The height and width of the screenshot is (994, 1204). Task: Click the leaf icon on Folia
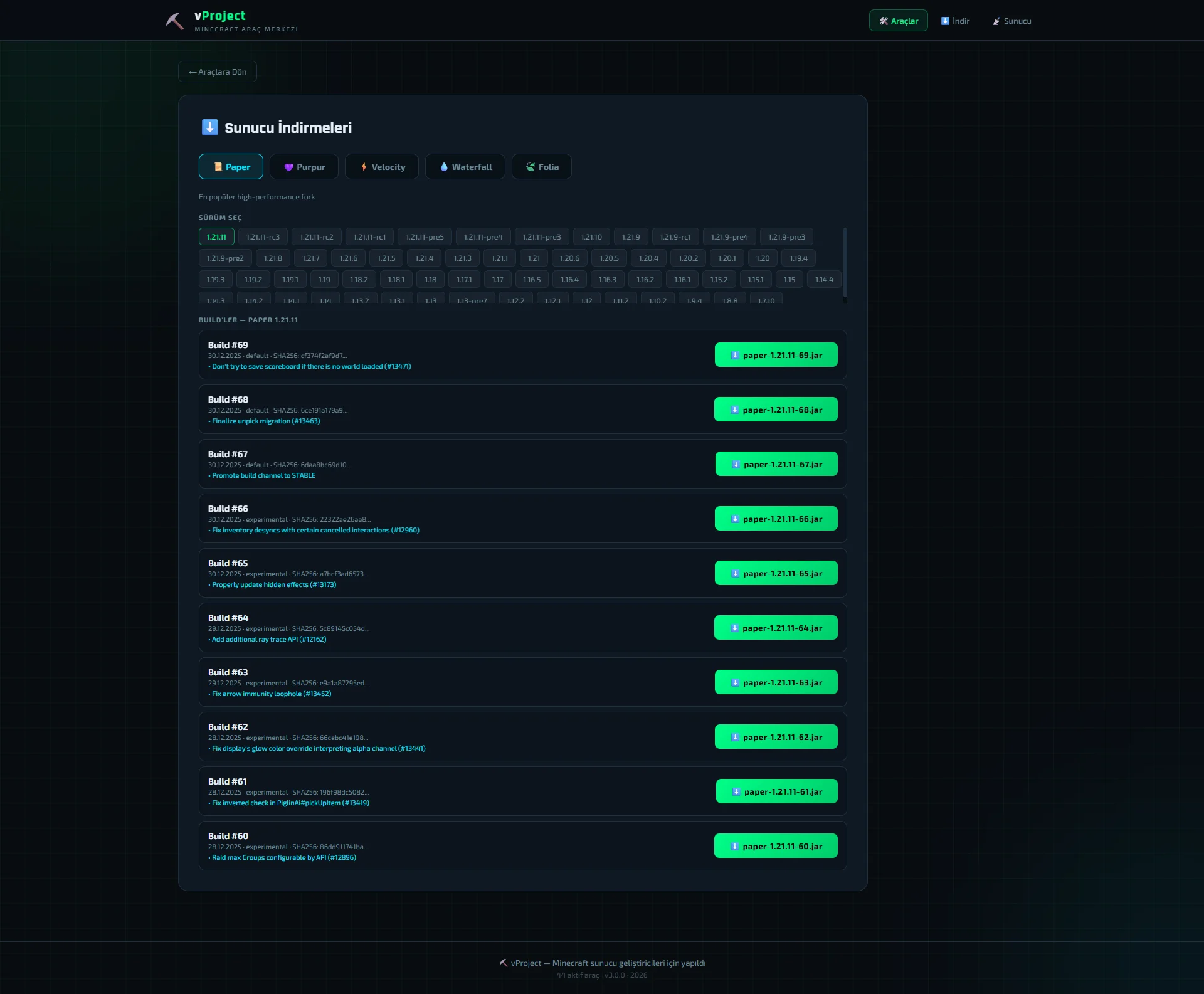point(531,167)
